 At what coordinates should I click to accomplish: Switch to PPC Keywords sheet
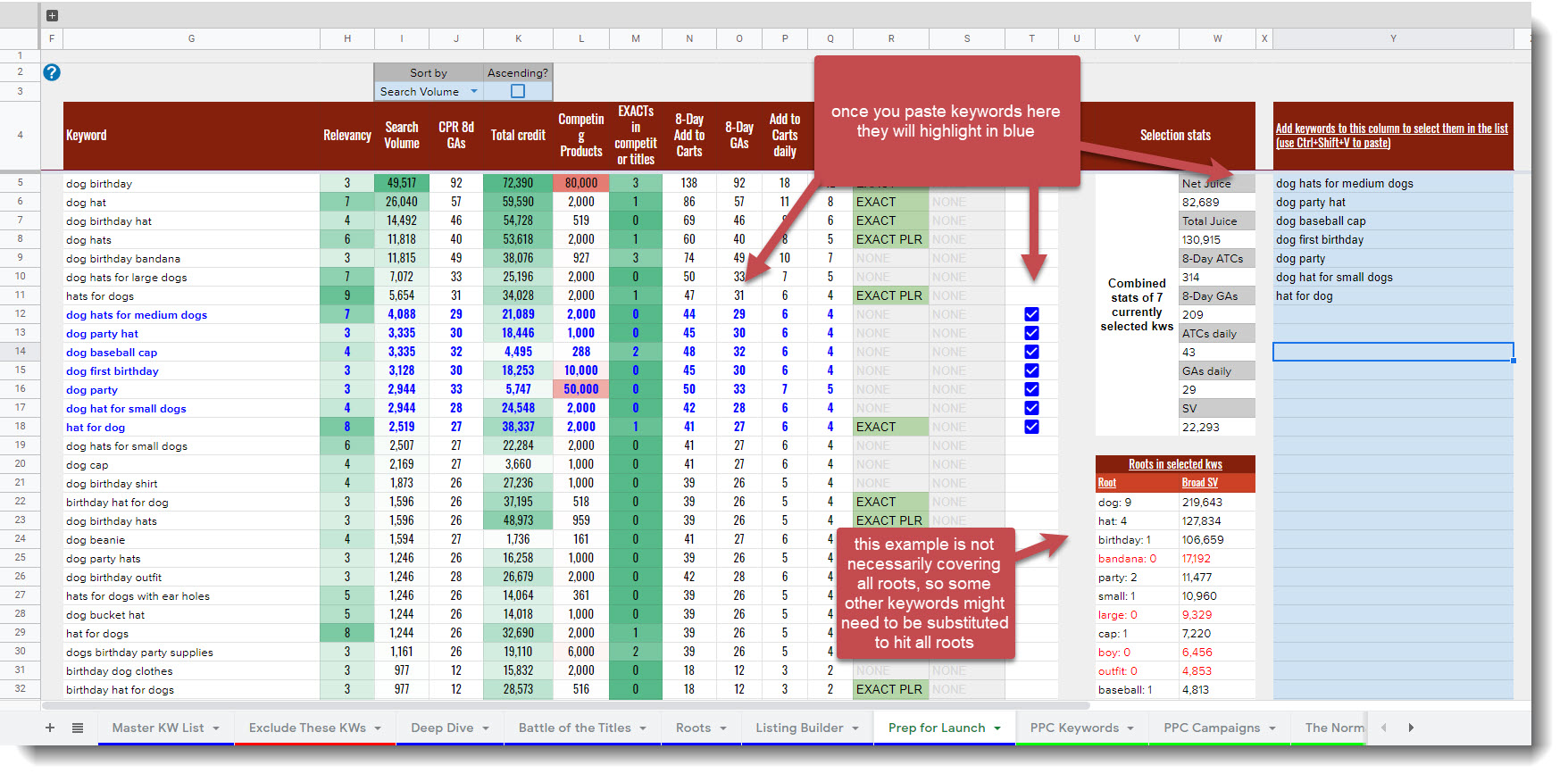(x=1074, y=728)
